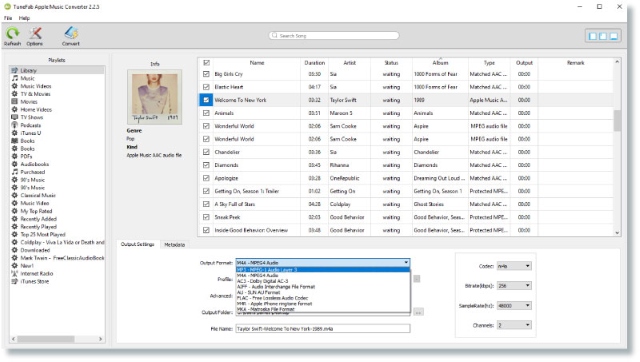Expand the SampleRate dropdown
640x362 pixels.
(x=514, y=306)
